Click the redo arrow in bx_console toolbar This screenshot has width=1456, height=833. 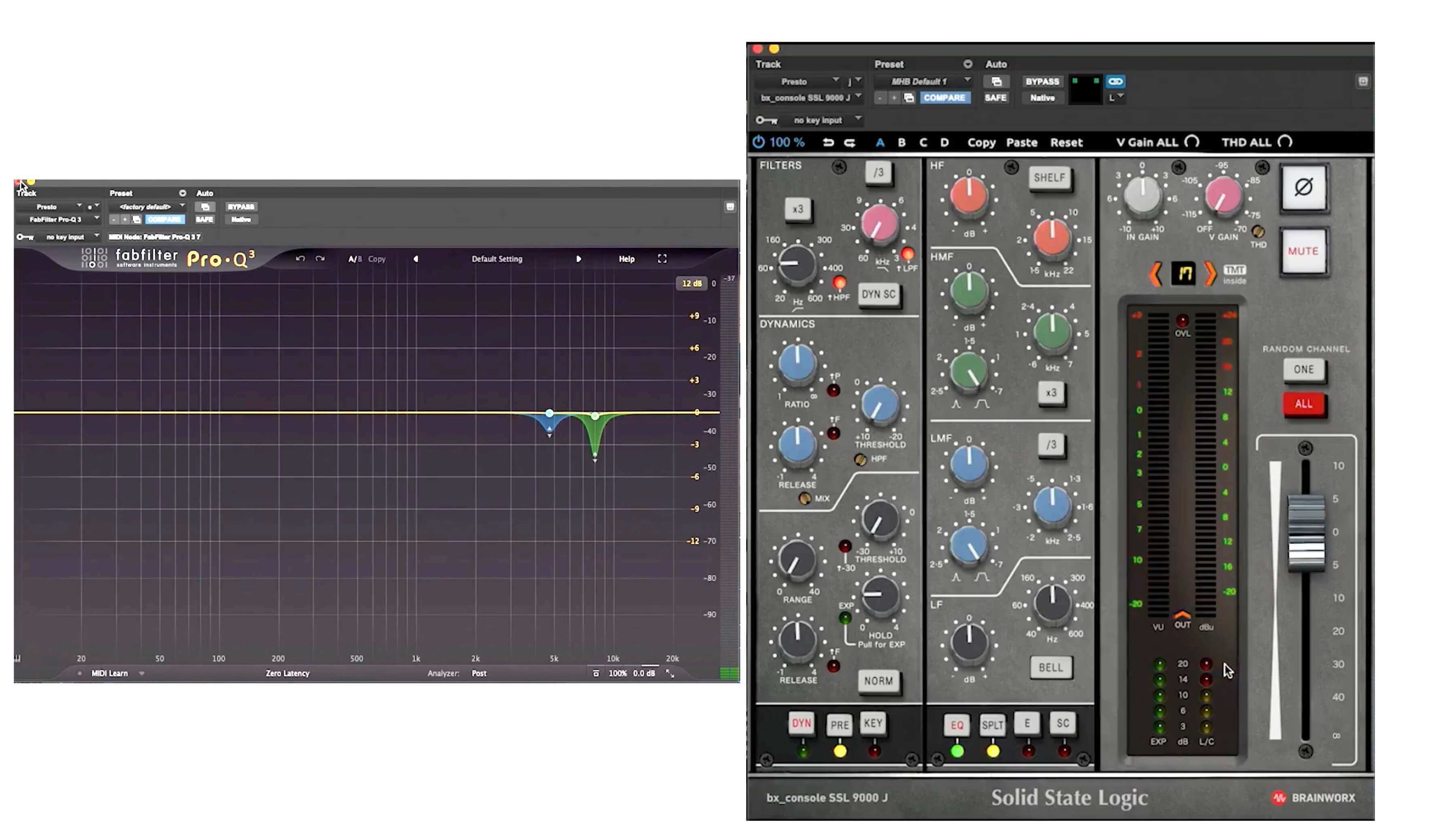[x=850, y=142]
